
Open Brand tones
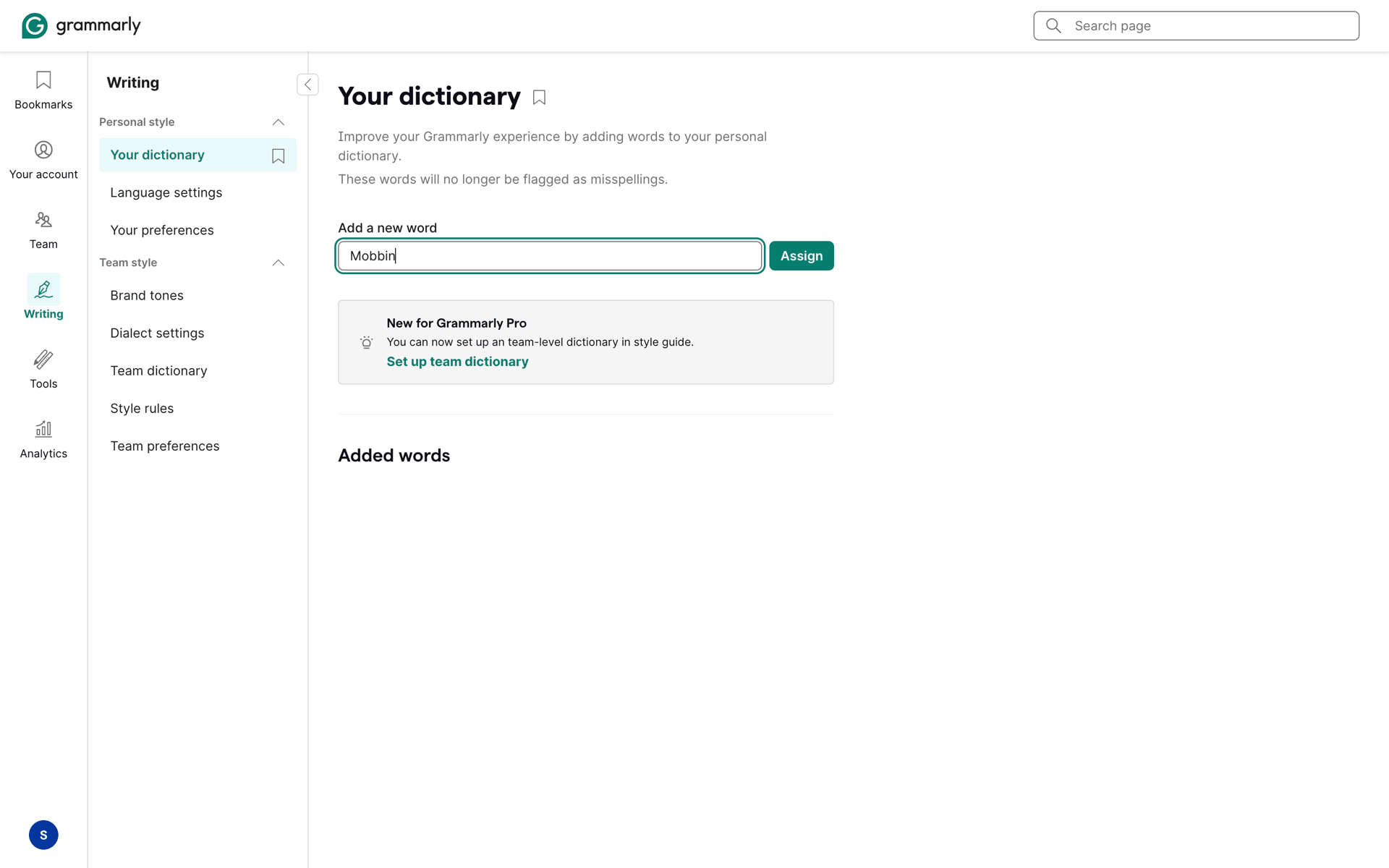click(147, 295)
